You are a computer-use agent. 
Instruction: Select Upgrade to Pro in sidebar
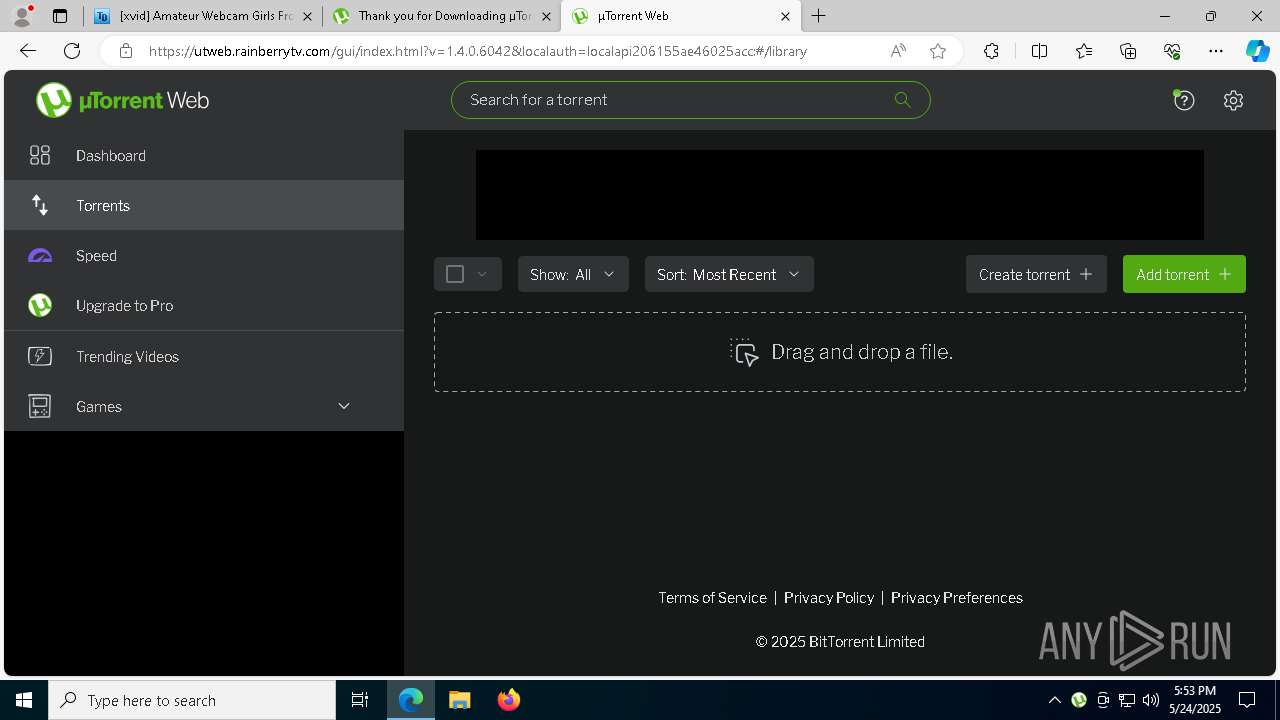204,305
